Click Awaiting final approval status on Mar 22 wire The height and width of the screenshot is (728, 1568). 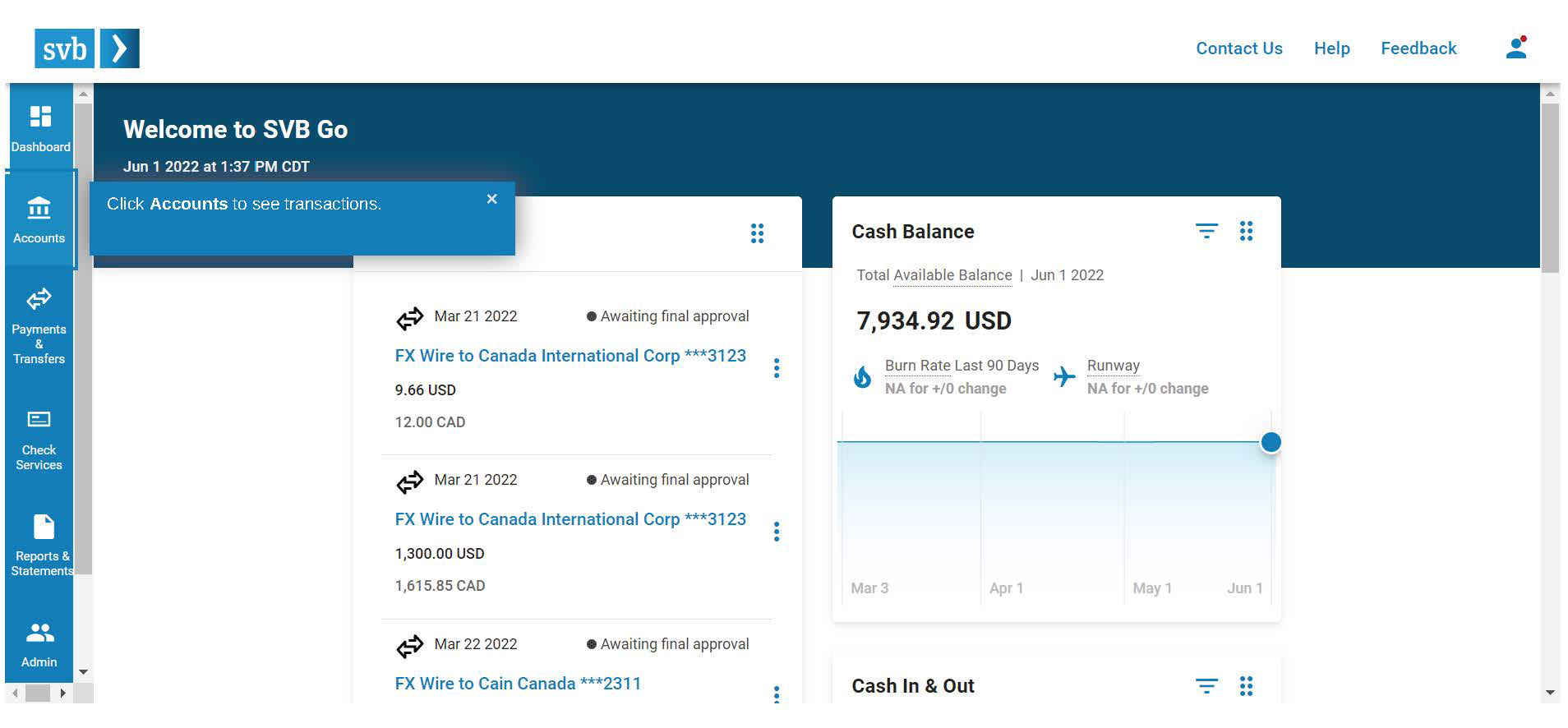[667, 644]
